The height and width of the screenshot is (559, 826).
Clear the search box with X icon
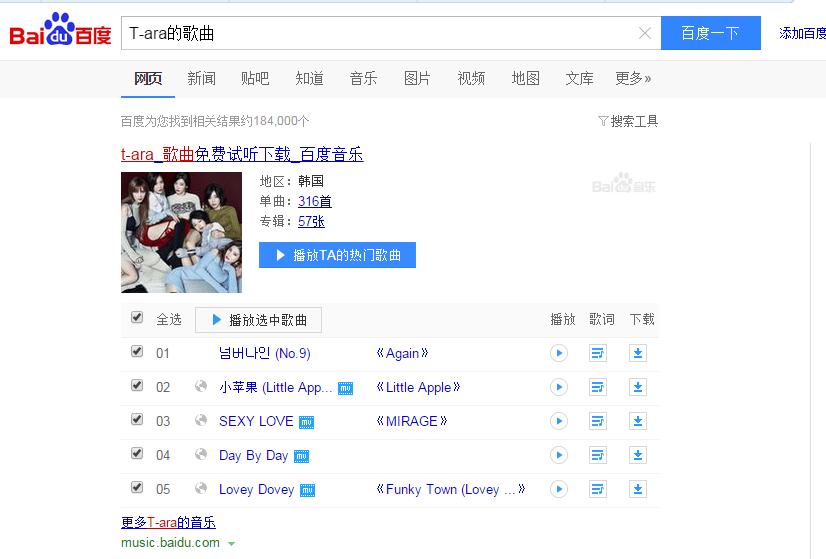point(645,33)
